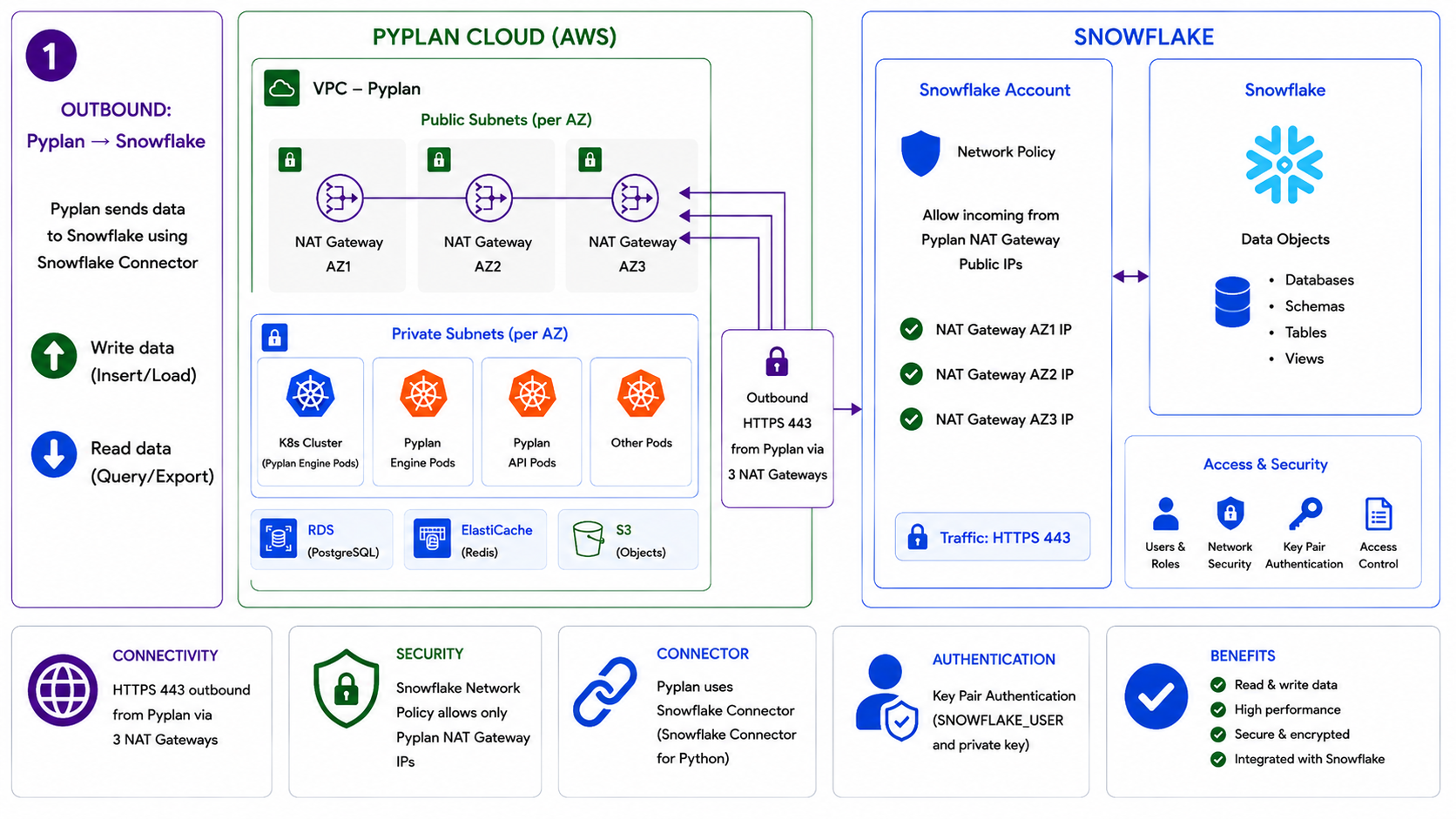Viewport: 1456px width, 819px height.
Task: Click the Databases bullet item
Action: [x=1319, y=280]
